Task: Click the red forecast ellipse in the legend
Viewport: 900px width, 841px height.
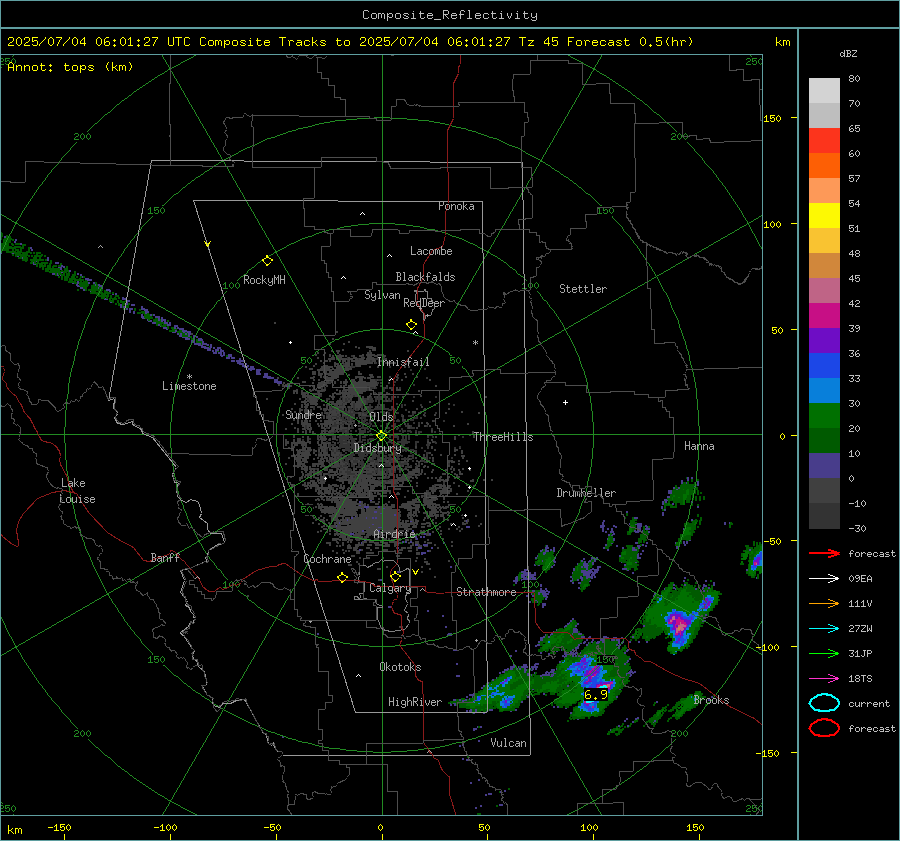Action: (824, 728)
